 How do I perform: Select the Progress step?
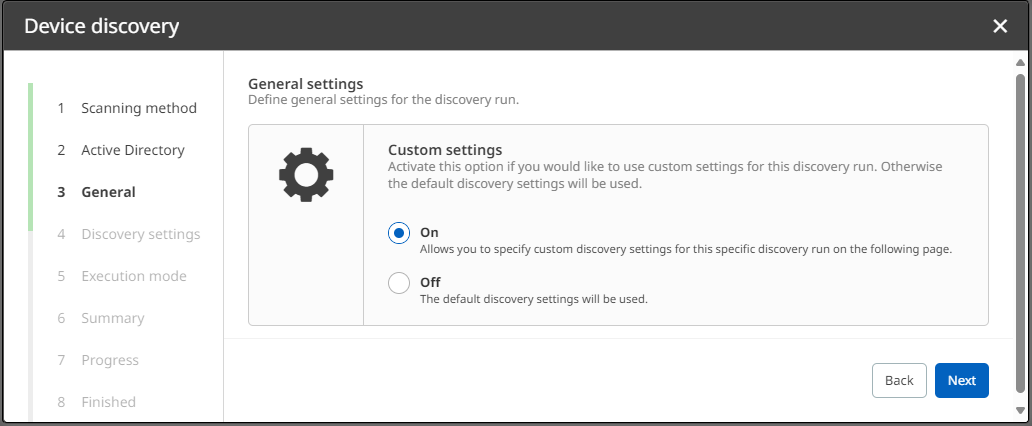pyautogui.click(x=110, y=360)
